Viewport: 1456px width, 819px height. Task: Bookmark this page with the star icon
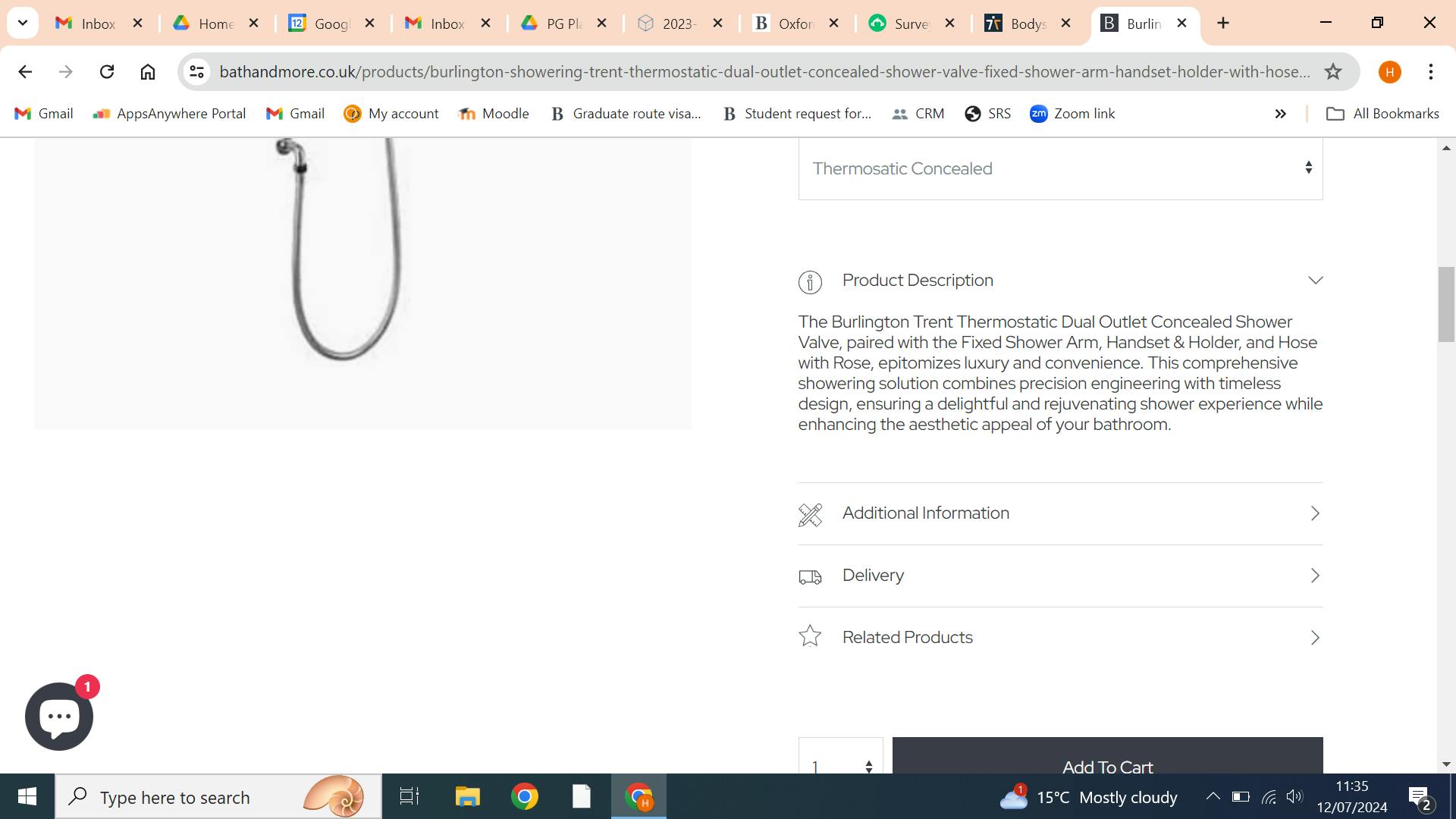click(1332, 72)
